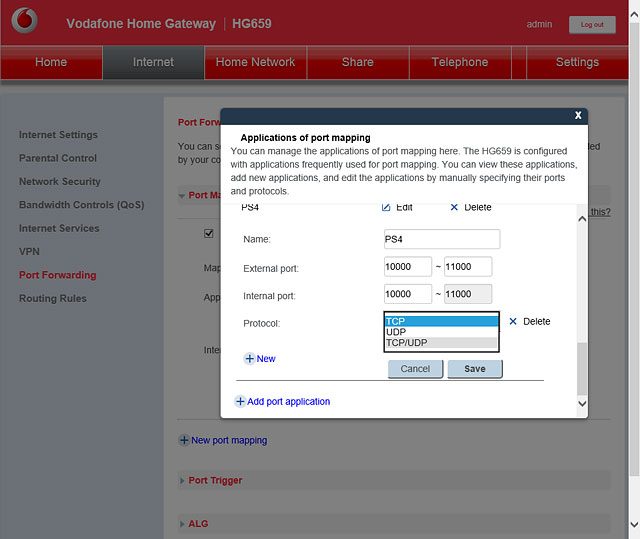Screen dimensions: 640x539
Task: Open VPN in sidebar
Action: click(29, 251)
